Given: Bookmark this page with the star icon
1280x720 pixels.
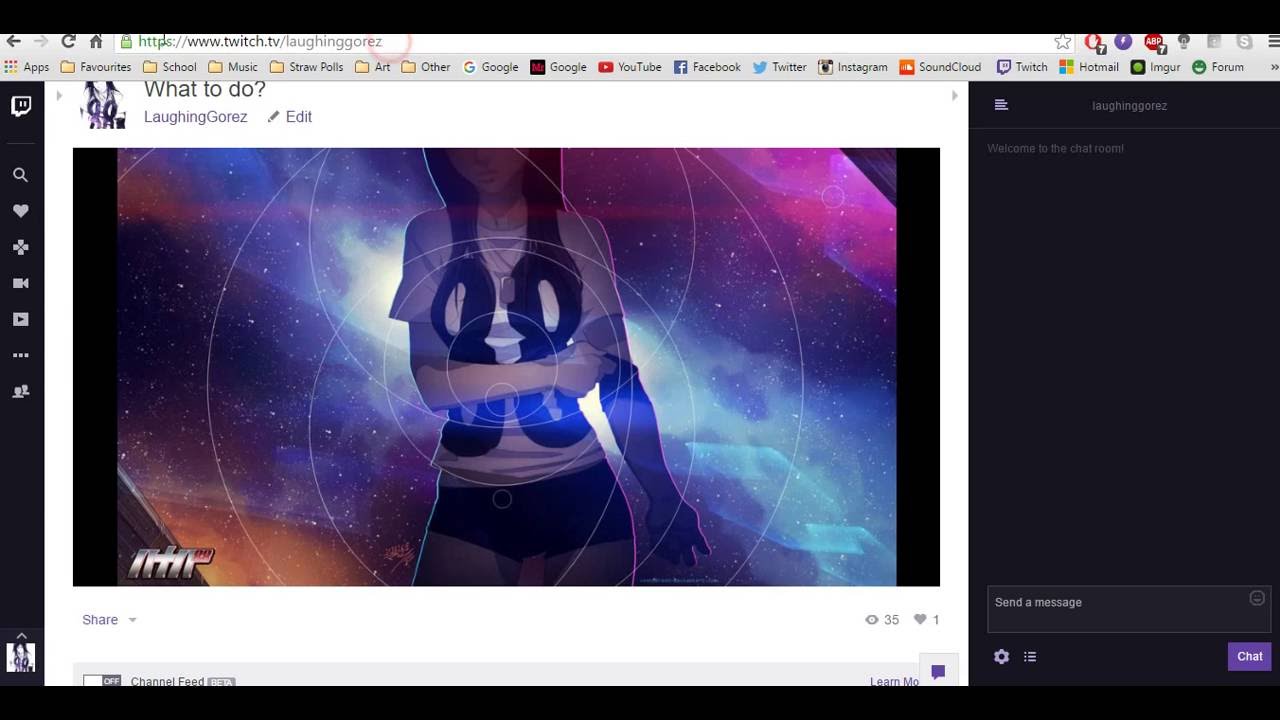Looking at the screenshot, I should pos(1062,41).
